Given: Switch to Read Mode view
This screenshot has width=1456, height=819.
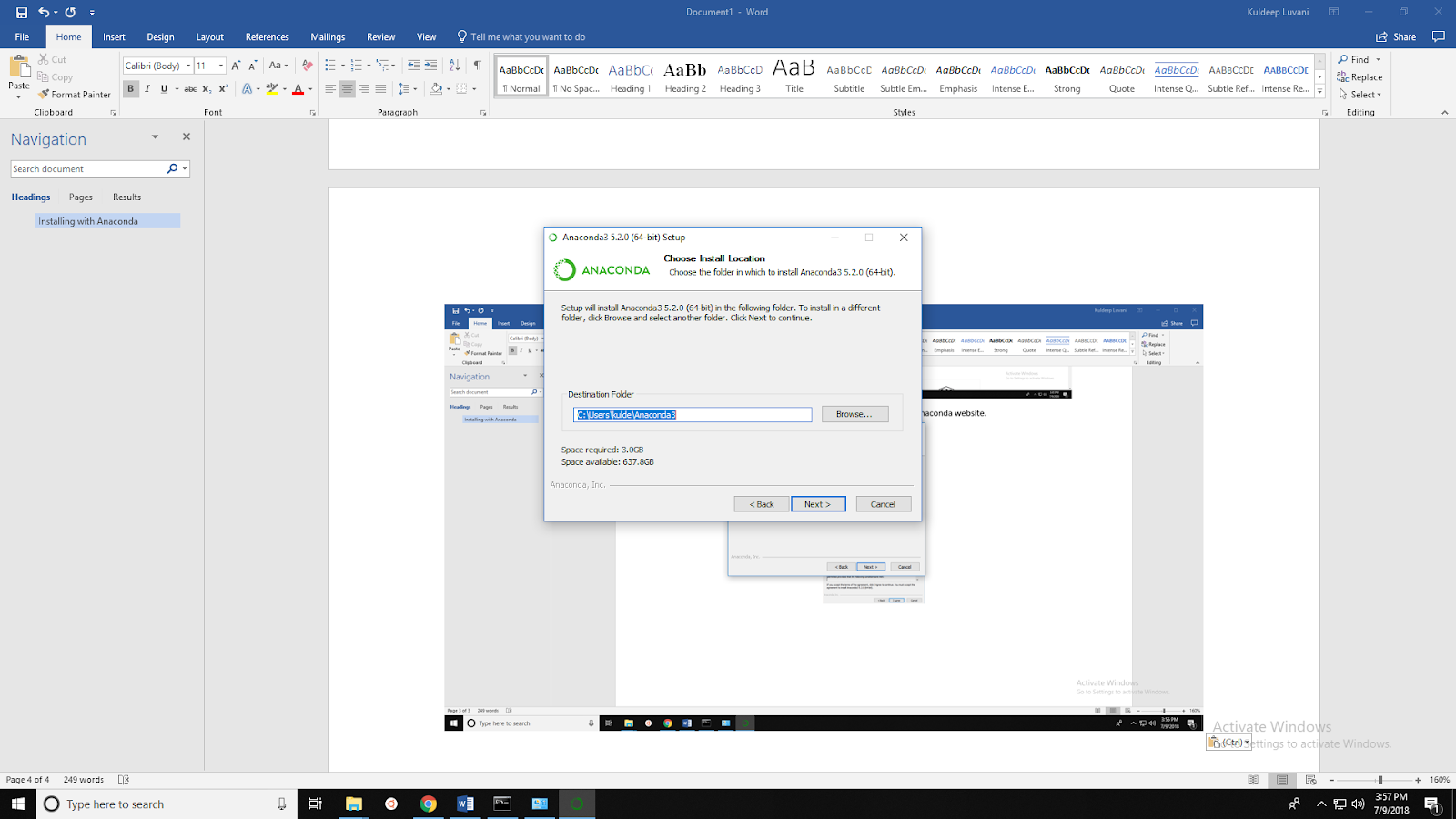Looking at the screenshot, I should tap(1253, 780).
